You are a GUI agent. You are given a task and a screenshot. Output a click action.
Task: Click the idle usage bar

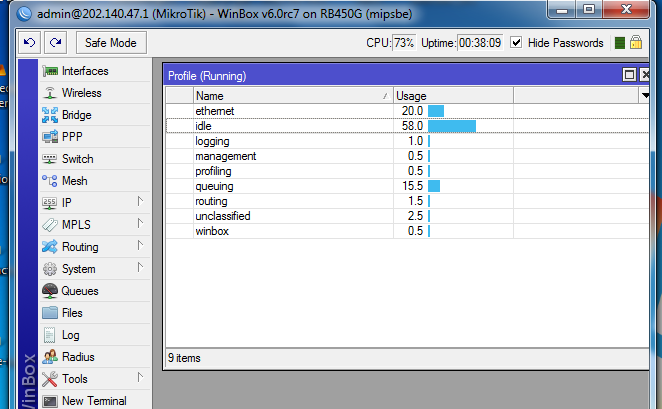click(452, 126)
